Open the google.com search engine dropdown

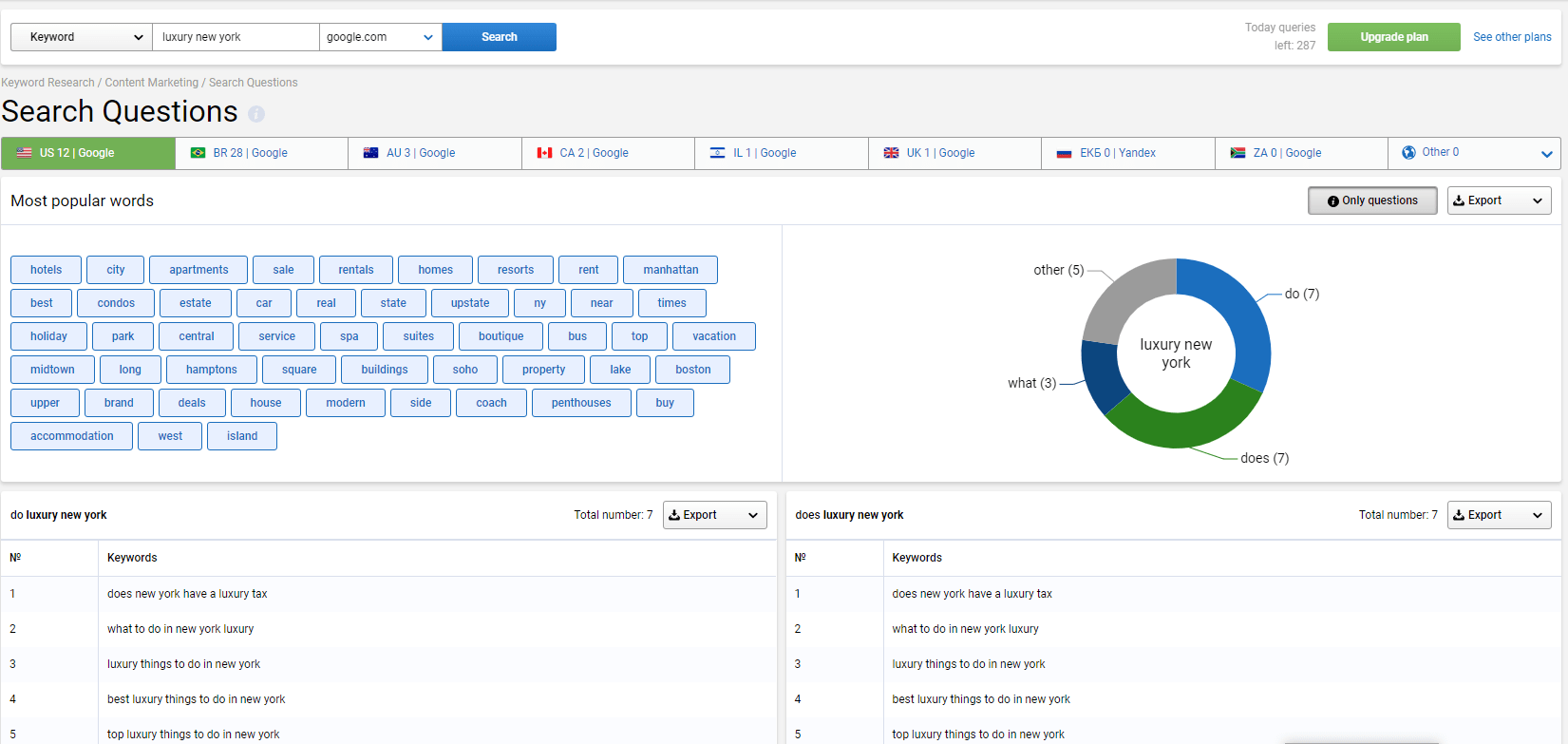[x=380, y=37]
